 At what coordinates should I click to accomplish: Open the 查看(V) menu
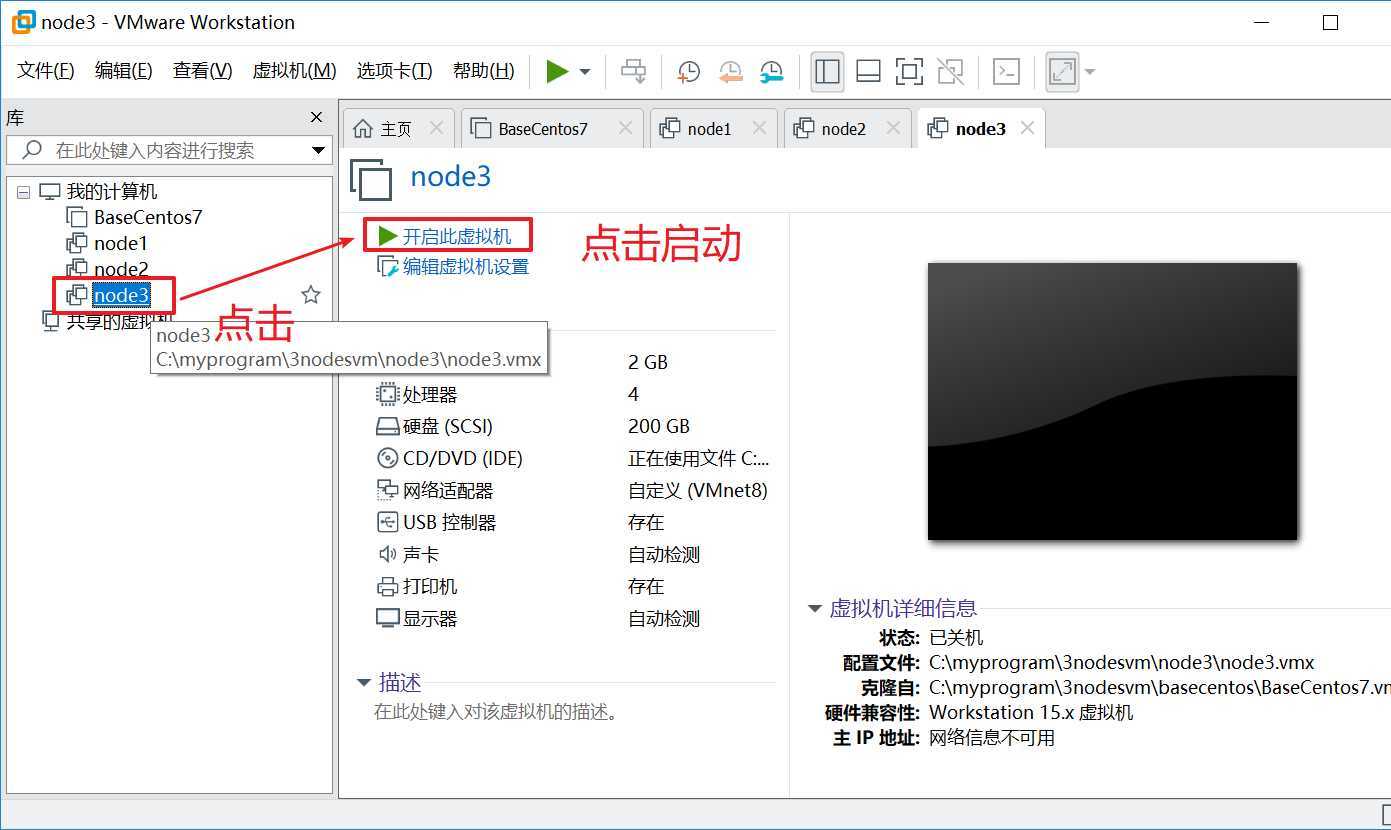pyautogui.click(x=202, y=70)
